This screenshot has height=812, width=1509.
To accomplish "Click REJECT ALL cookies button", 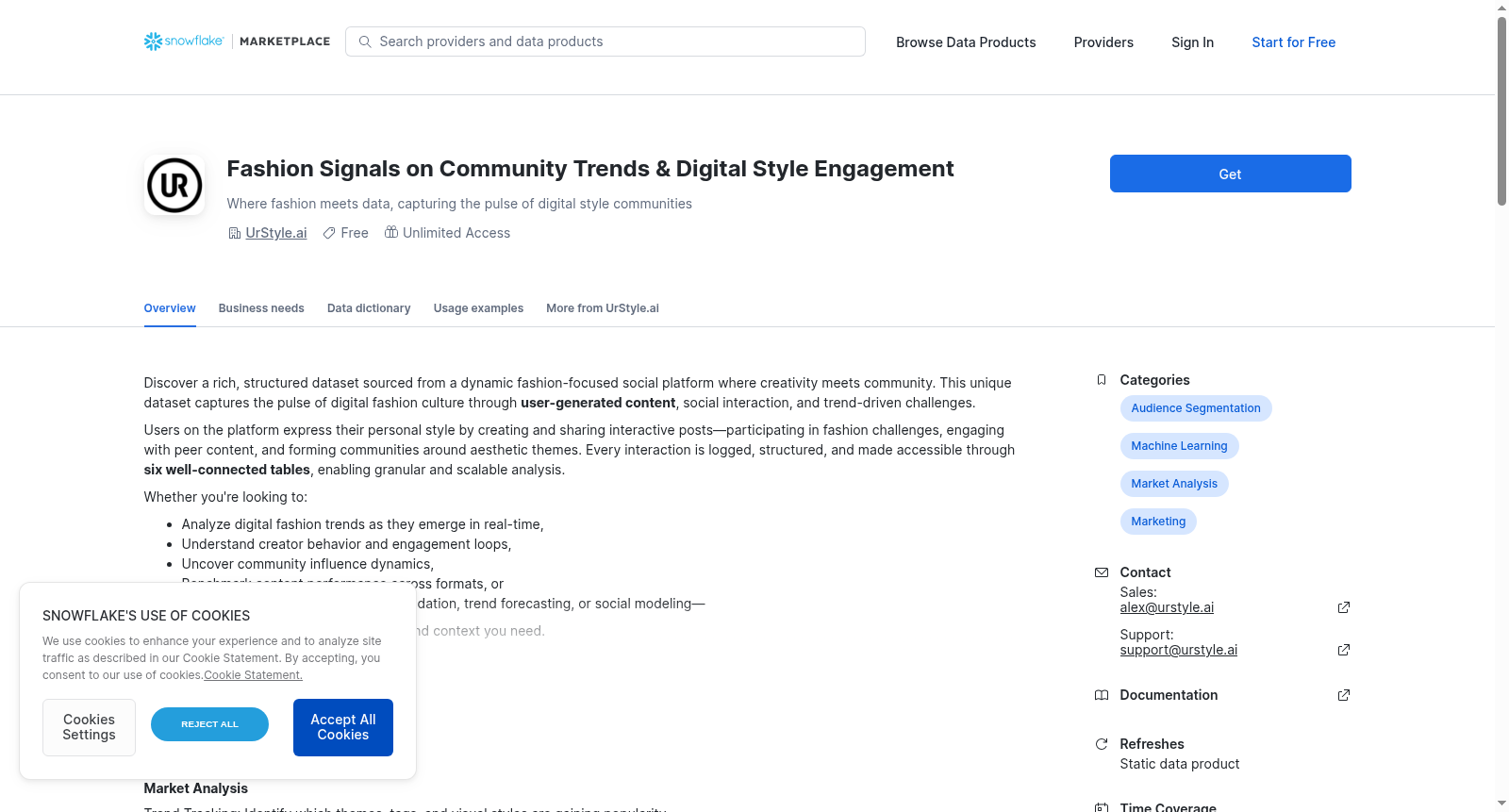I will pyautogui.click(x=209, y=724).
